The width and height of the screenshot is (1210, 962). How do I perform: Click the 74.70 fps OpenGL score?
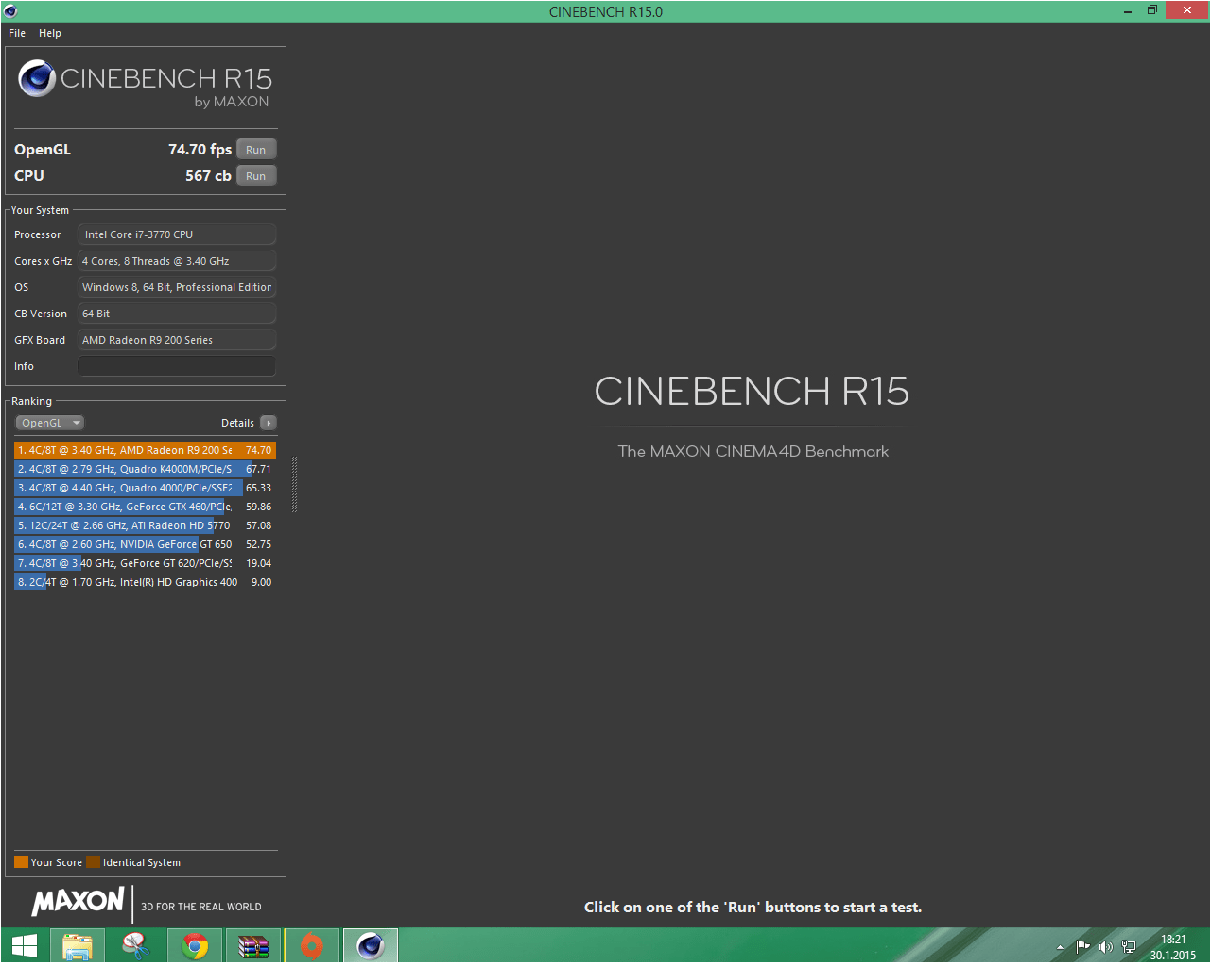click(200, 150)
